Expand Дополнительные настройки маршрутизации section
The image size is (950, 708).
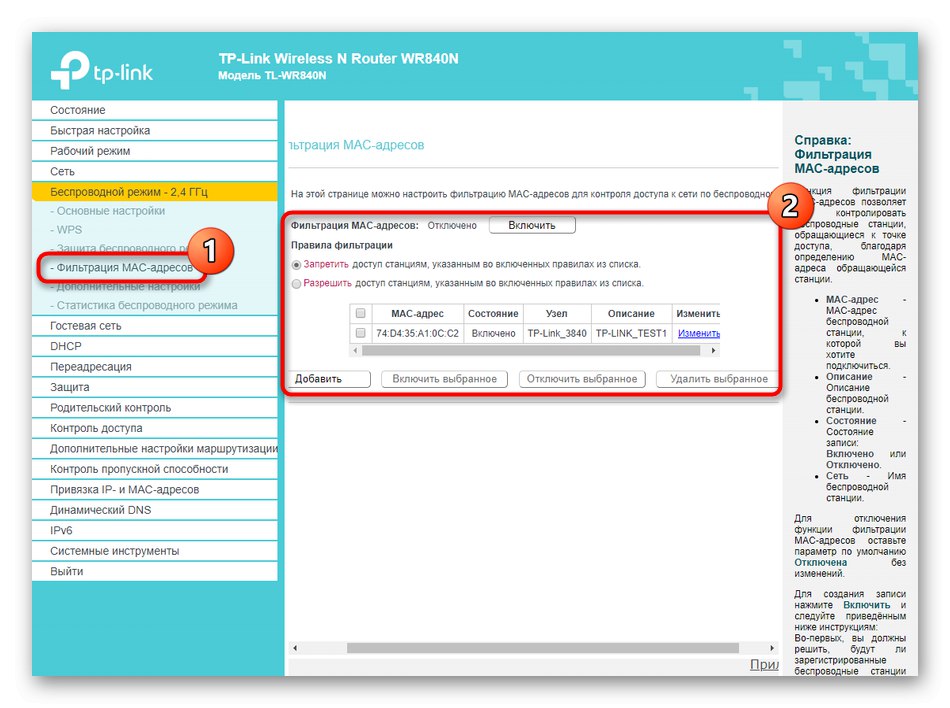coord(154,449)
